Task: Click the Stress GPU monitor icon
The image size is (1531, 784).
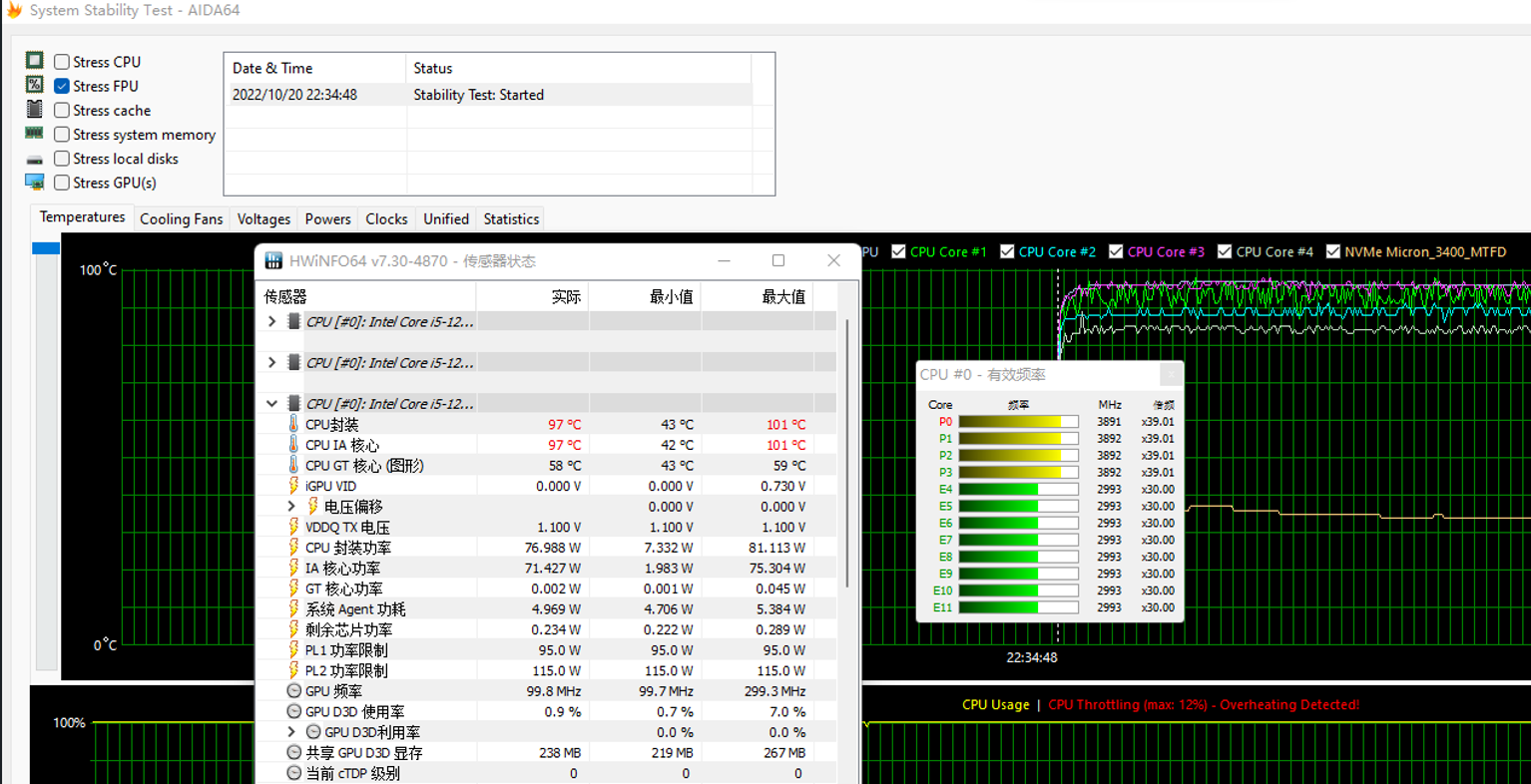Action: 35,183
